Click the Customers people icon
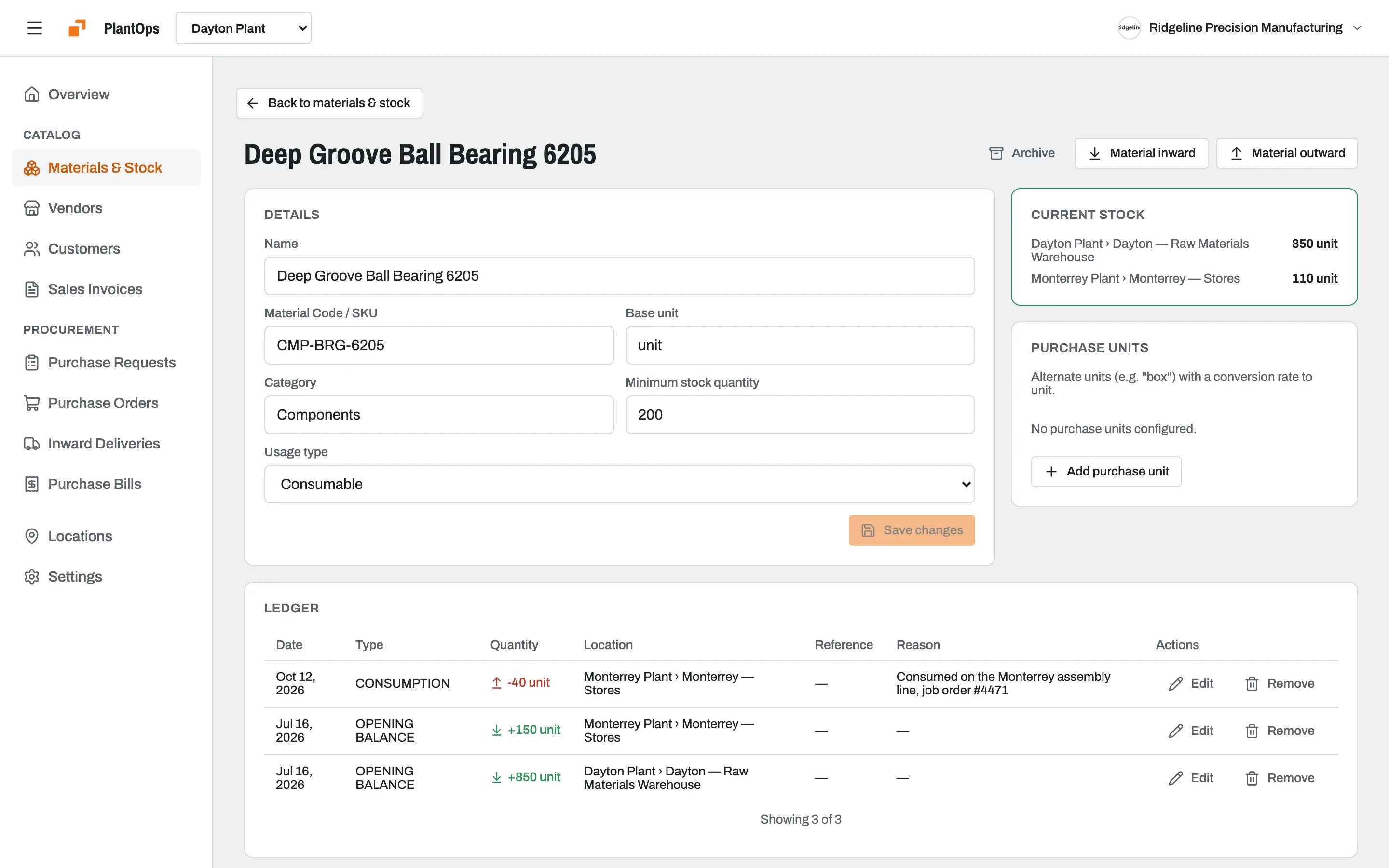 pyautogui.click(x=31, y=248)
